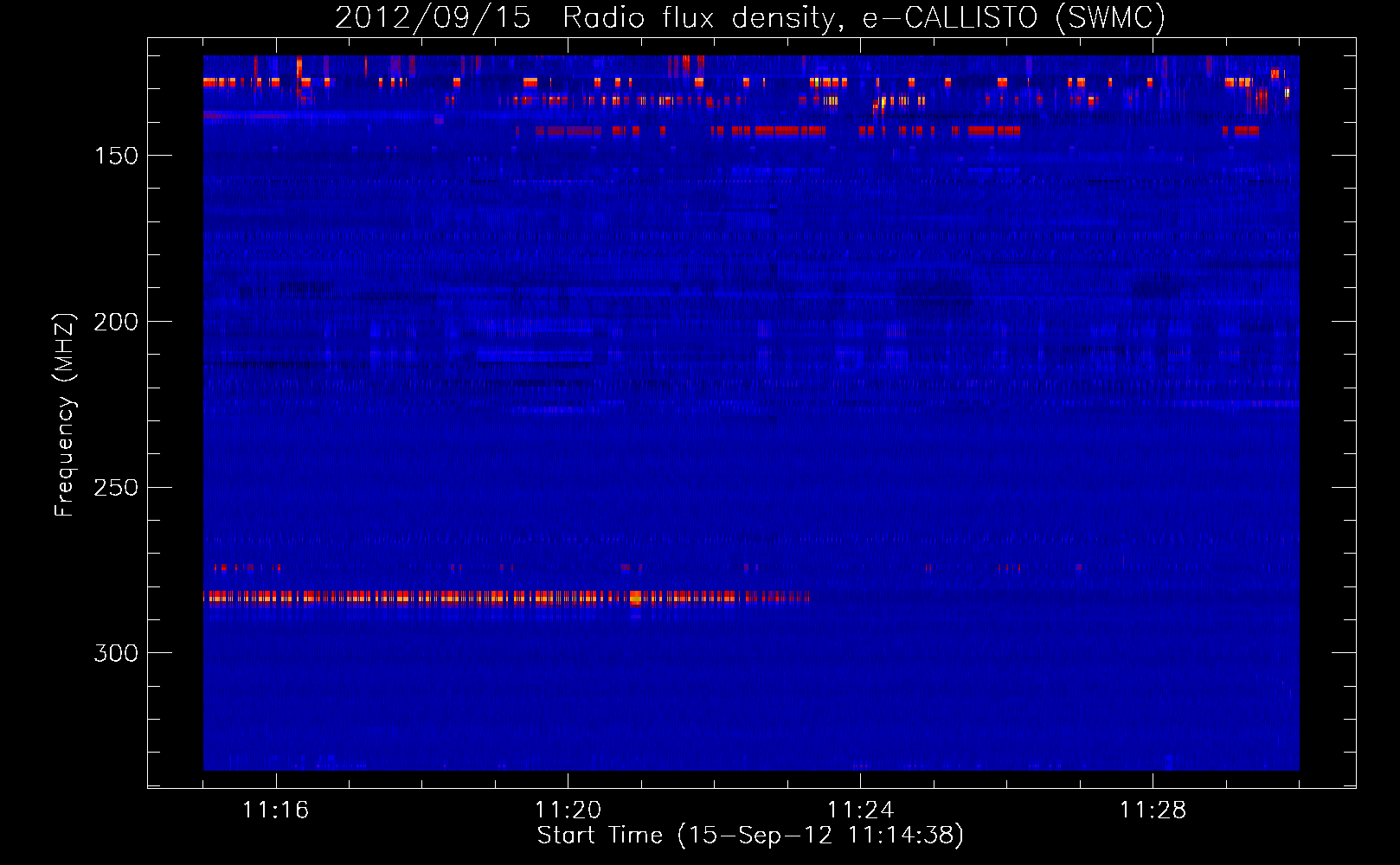Click the 300 frequency tick label
Viewport: 1400px width, 865px height.
coord(117,653)
